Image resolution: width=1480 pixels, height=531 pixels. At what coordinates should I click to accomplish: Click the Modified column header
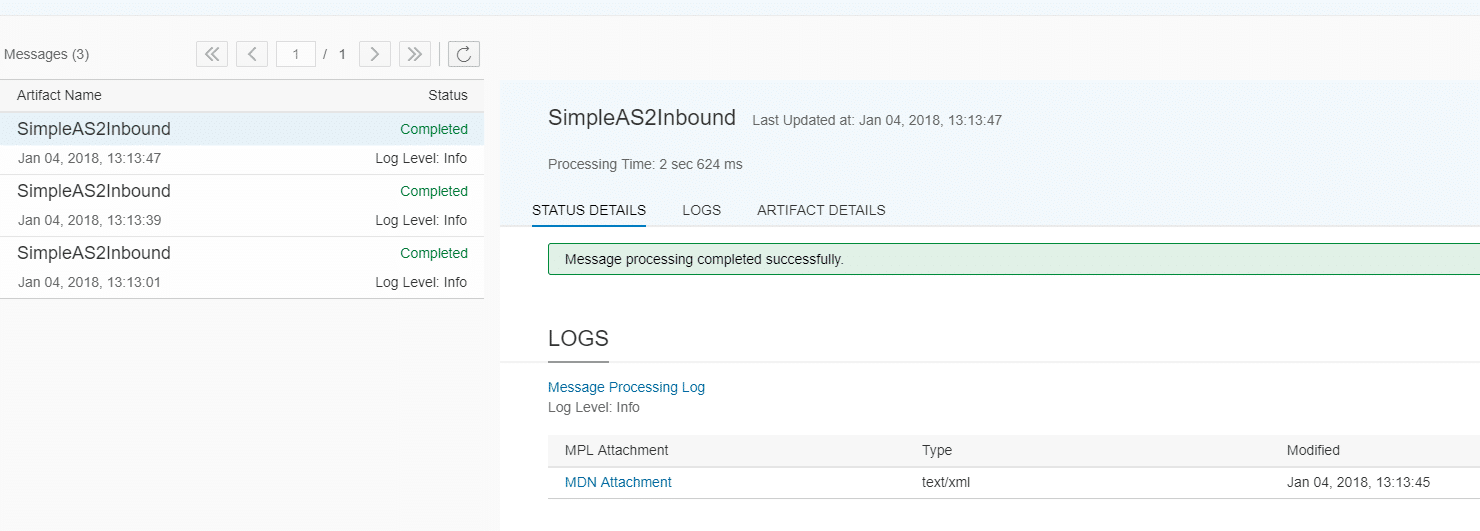tap(1313, 450)
